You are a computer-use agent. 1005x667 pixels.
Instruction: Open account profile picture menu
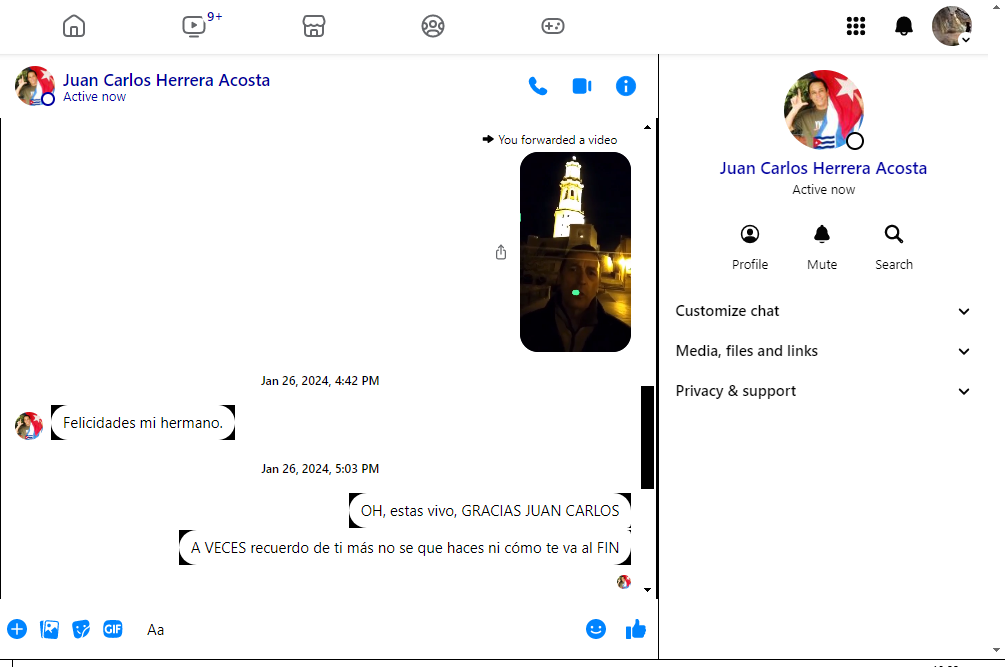(952, 26)
